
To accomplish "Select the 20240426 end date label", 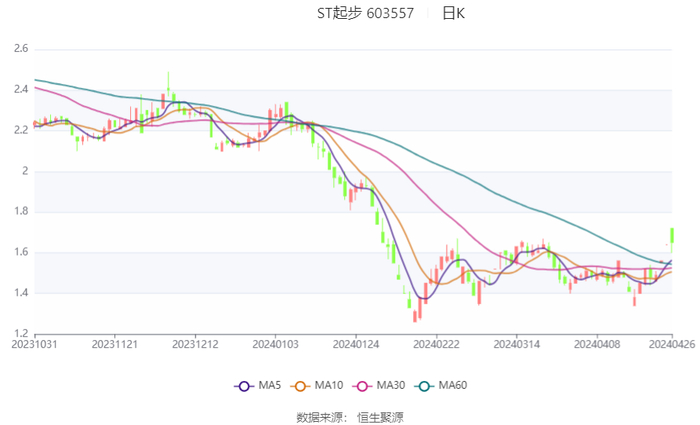I will pos(671,343).
